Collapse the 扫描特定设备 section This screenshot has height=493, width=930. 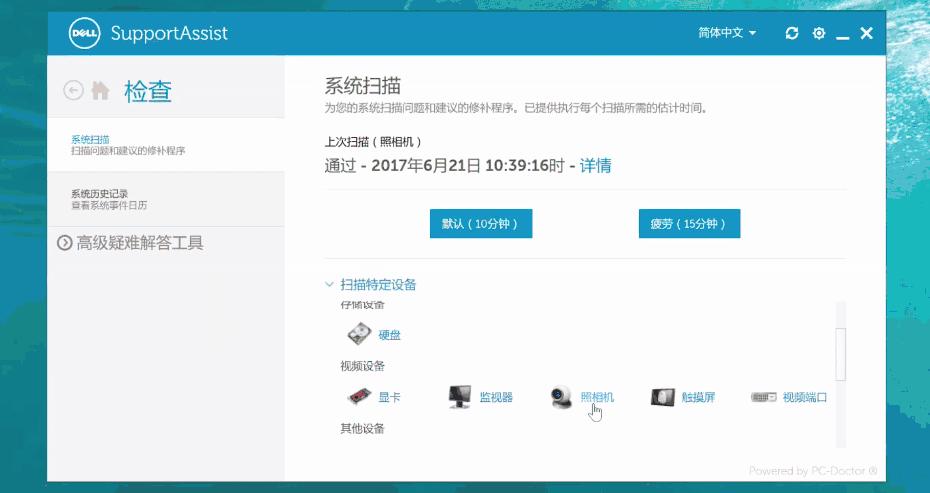(x=371, y=284)
